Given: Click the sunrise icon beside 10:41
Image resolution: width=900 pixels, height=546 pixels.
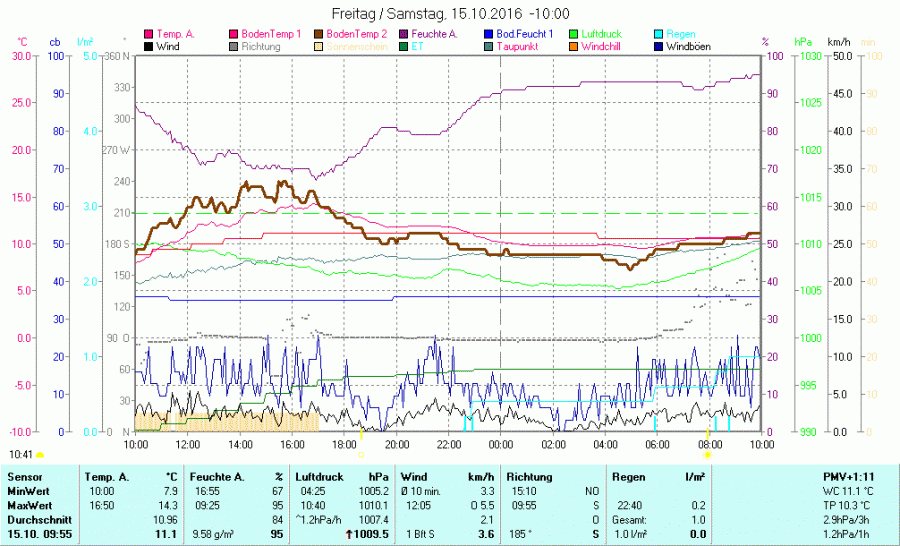Looking at the screenshot, I should pos(40,455).
